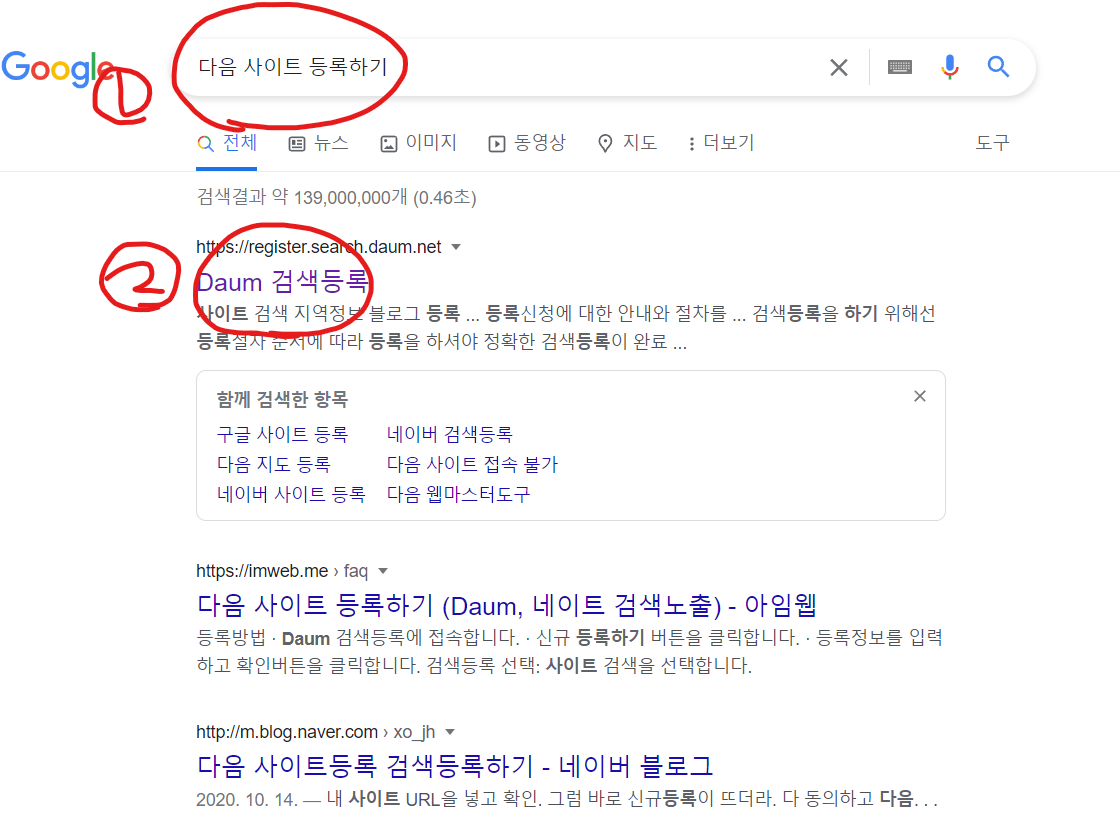This screenshot has height=821, width=1120.
Task: Open the 지도 tab
Action: pos(627,143)
